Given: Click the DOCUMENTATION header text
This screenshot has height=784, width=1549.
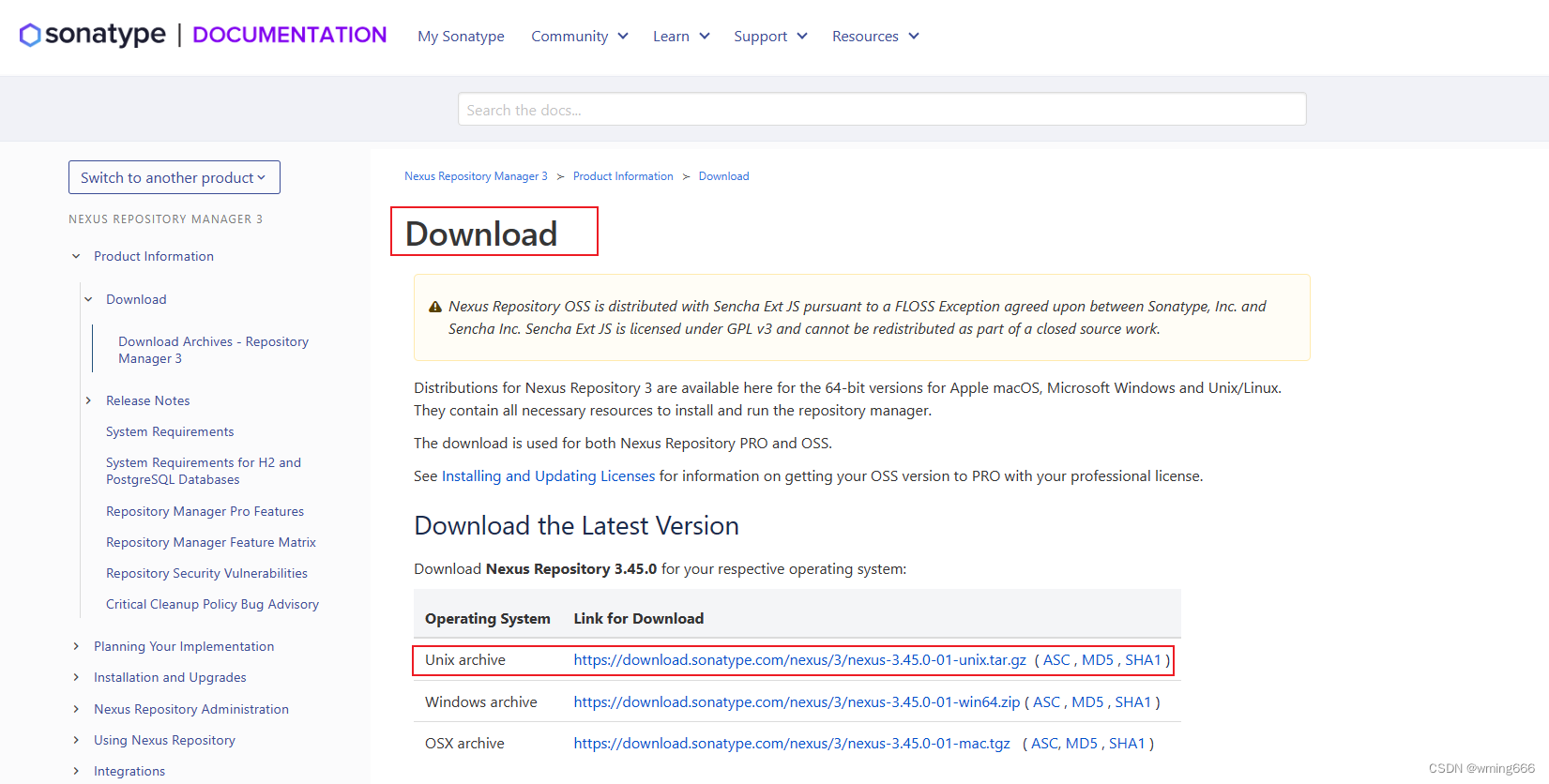Looking at the screenshot, I should point(289,35).
